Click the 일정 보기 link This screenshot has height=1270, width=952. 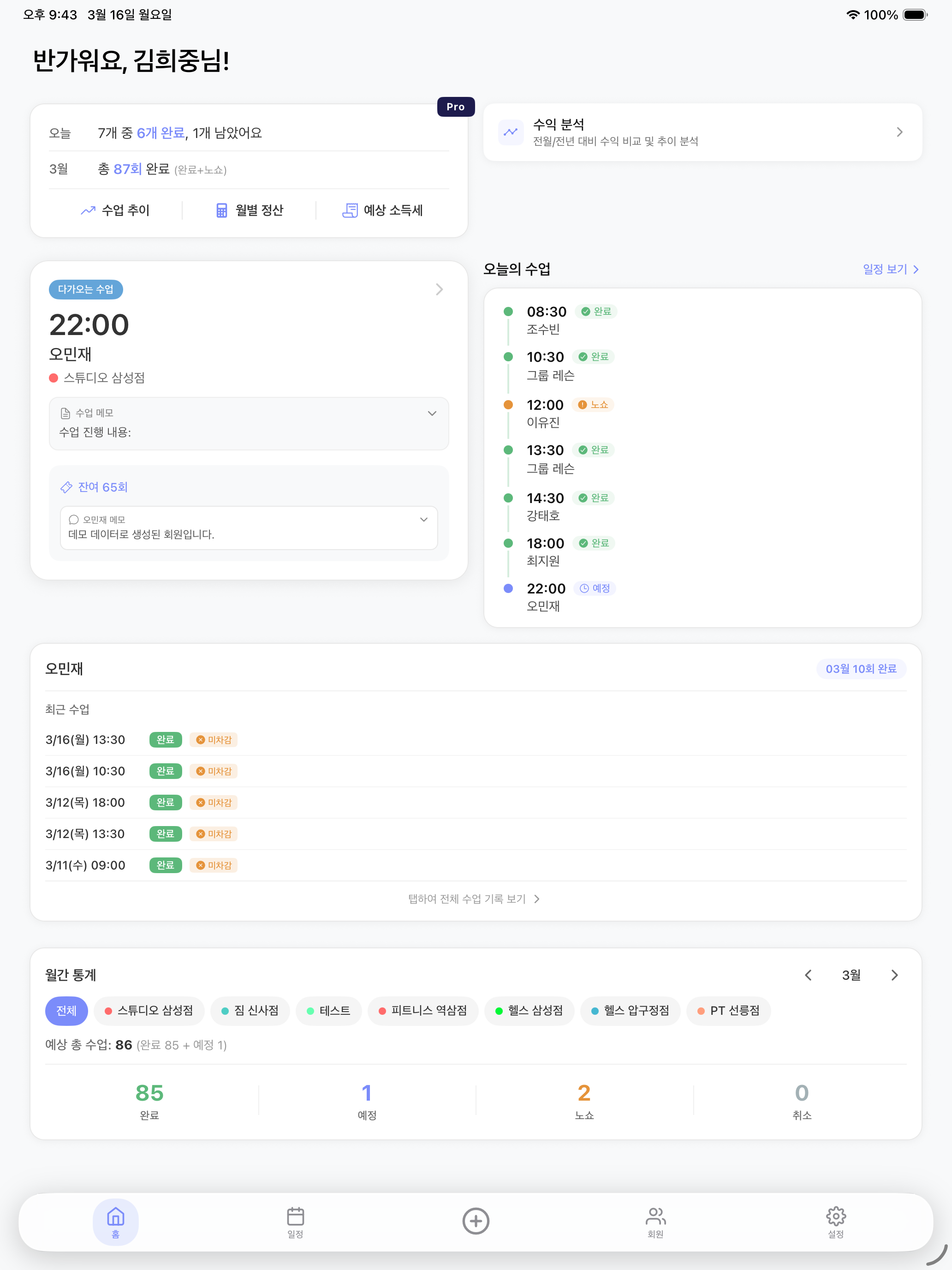890,269
